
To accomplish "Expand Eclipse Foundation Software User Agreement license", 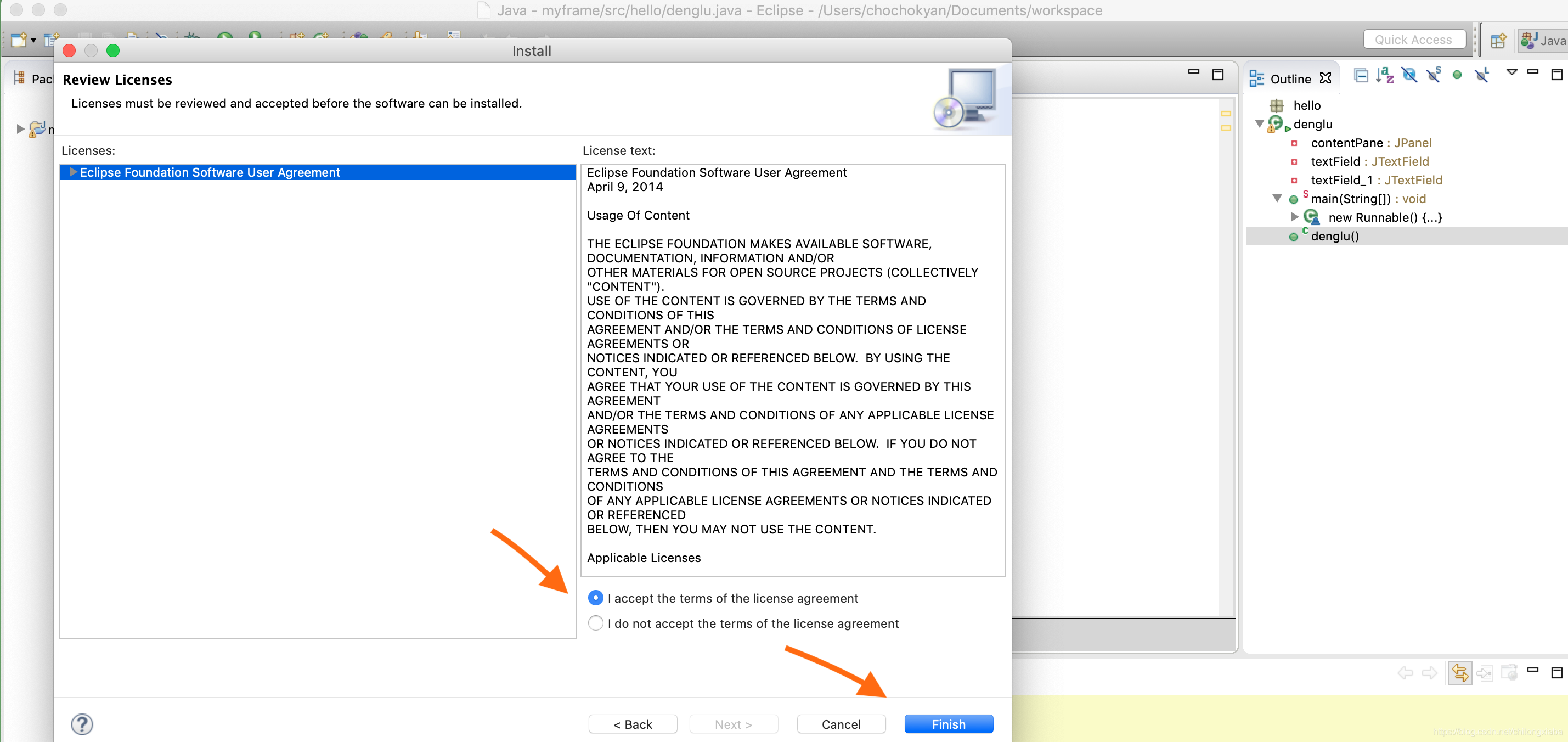I will tap(73, 172).
